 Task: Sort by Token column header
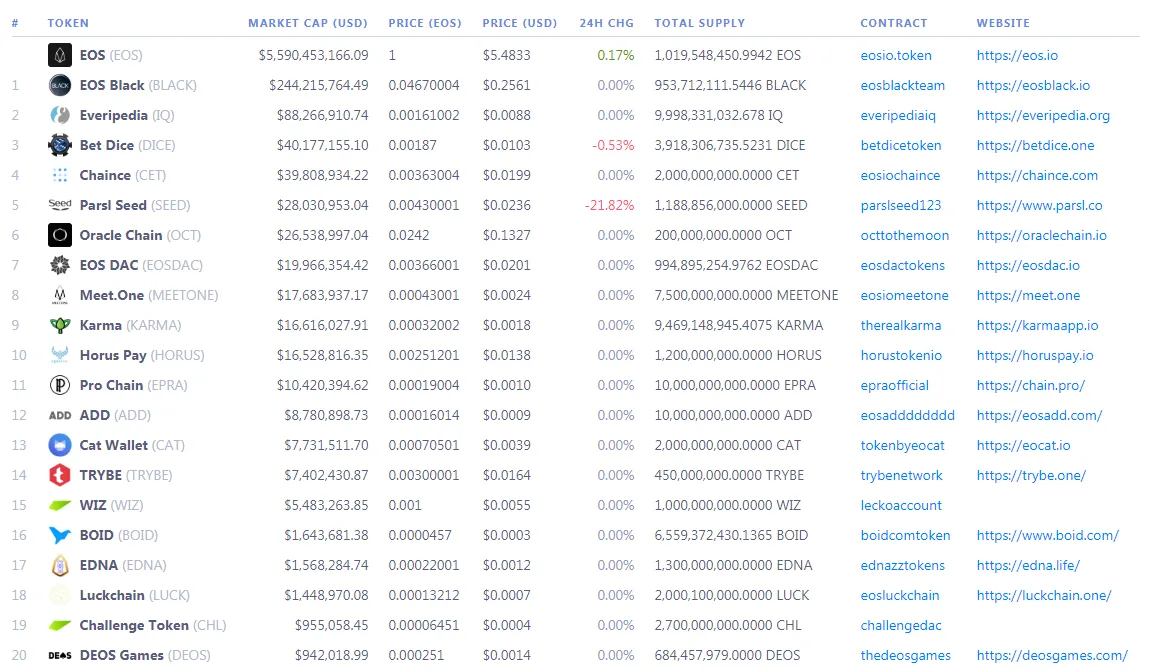click(x=68, y=23)
